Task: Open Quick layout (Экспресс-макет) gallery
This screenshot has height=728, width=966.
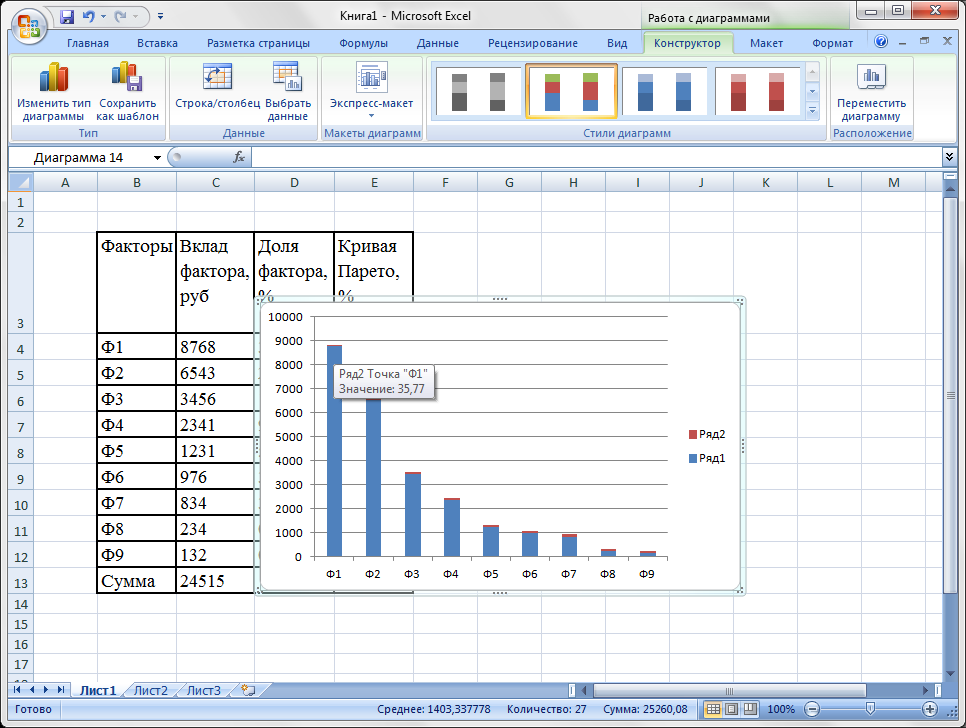Action: [371, 91]
